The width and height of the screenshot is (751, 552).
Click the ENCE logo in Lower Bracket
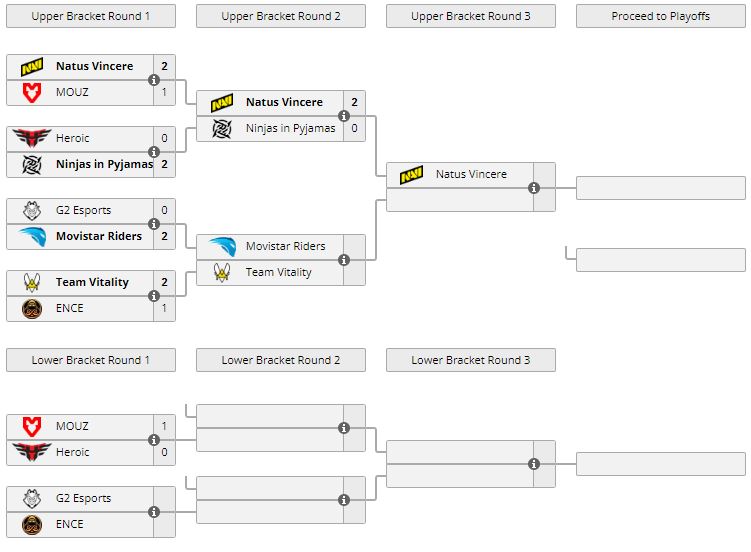tap(31, 525)
